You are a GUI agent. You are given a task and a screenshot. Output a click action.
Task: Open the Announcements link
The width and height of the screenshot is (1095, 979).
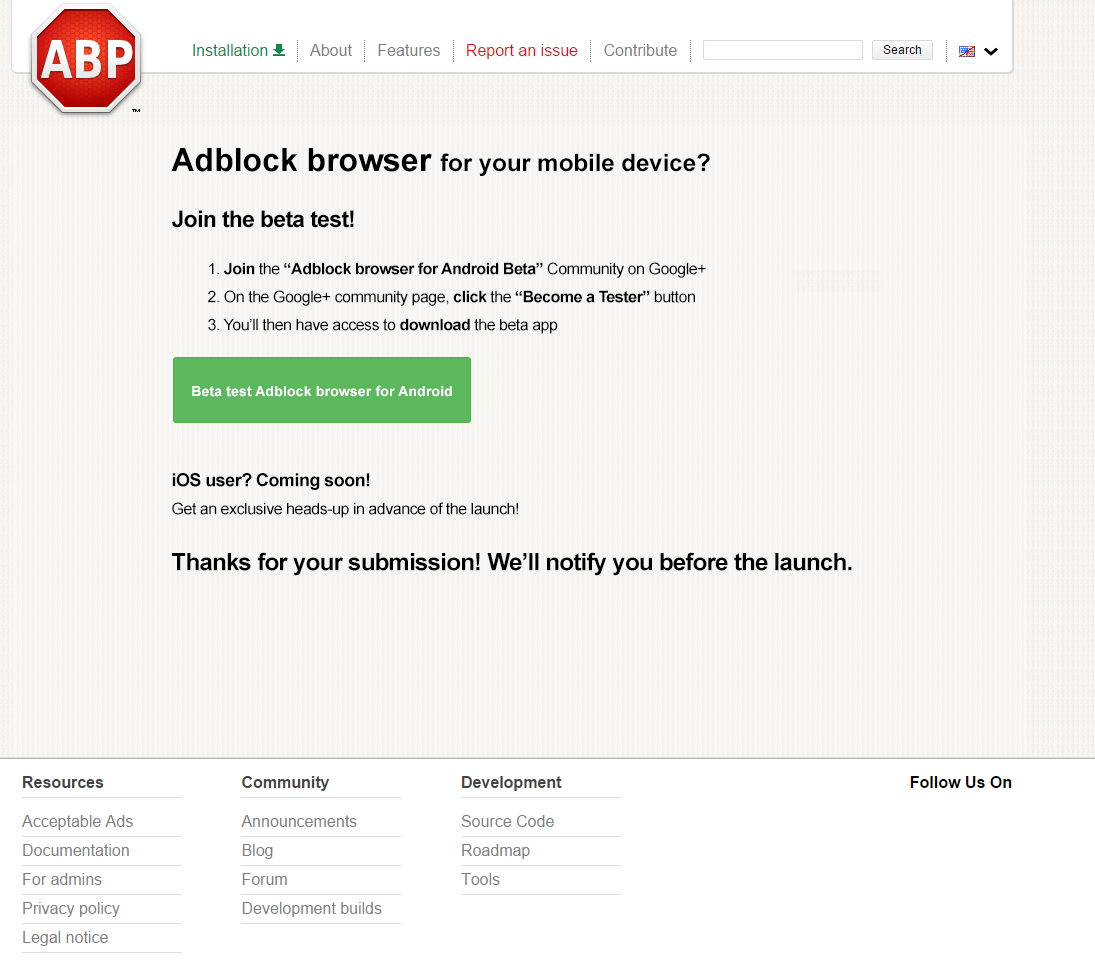coord(299,821)
